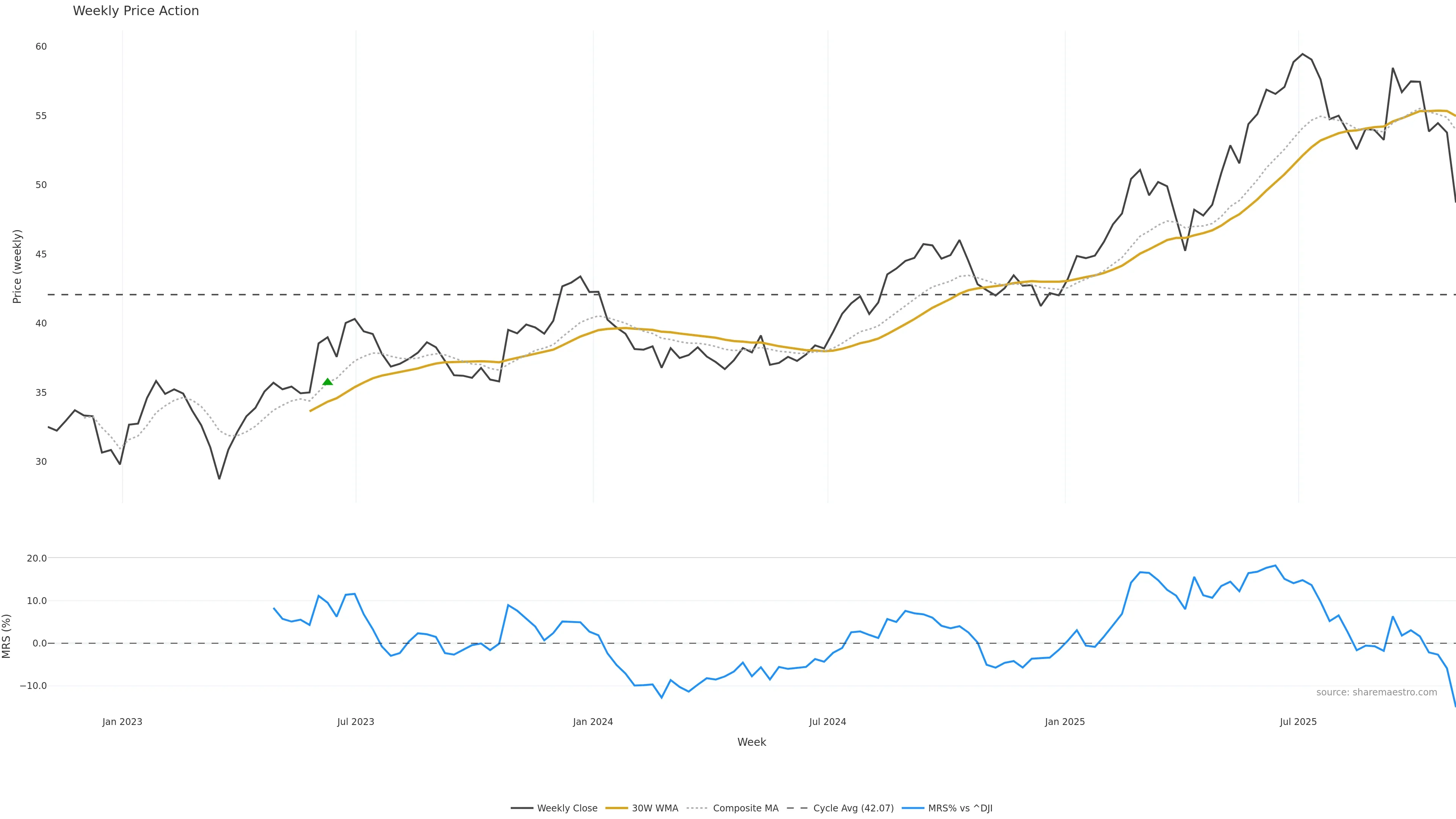The width and height of the screenshot is (1456, 819).
Task: Click the Cycle Avg (42.07) legend label
Action: [853, 808]
